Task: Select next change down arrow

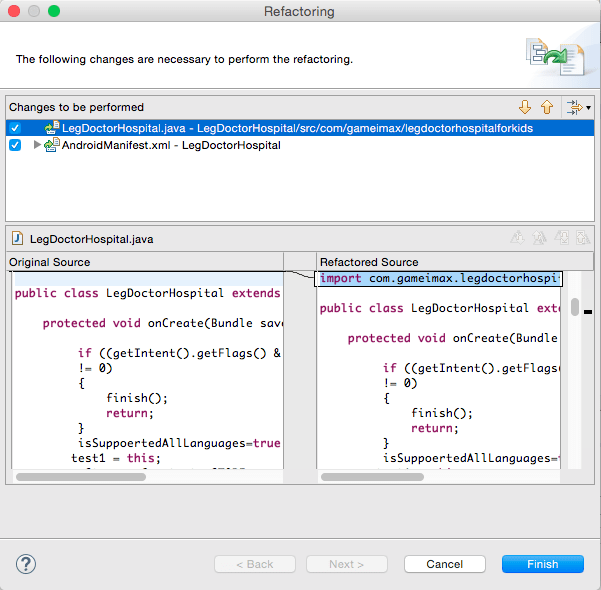Action: (x=525, y=107)
